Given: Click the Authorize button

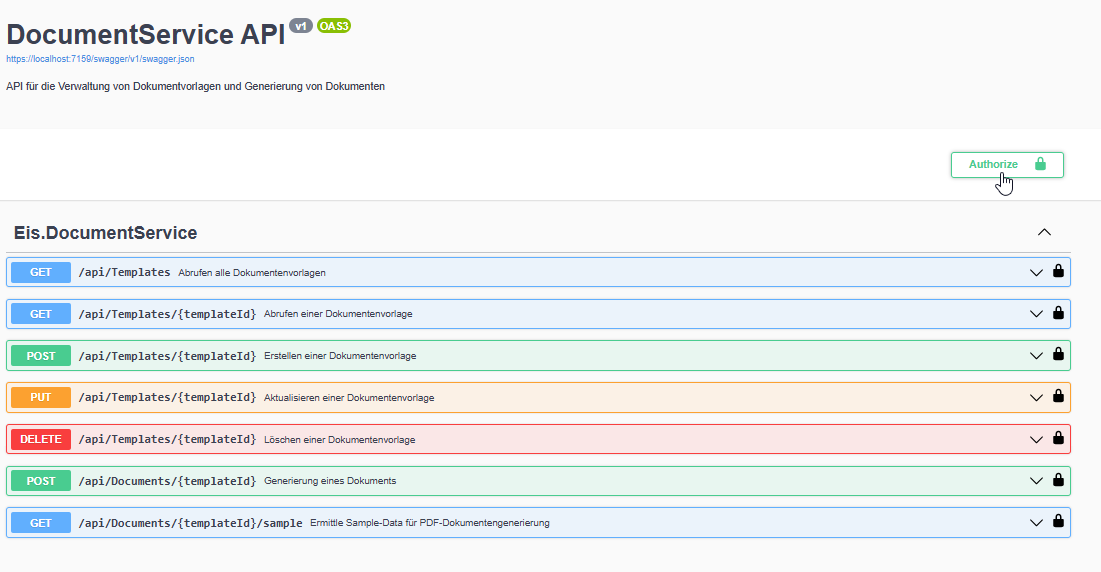Looking at the screenshot, I should pyautogui.click(x=1007, y=165).
